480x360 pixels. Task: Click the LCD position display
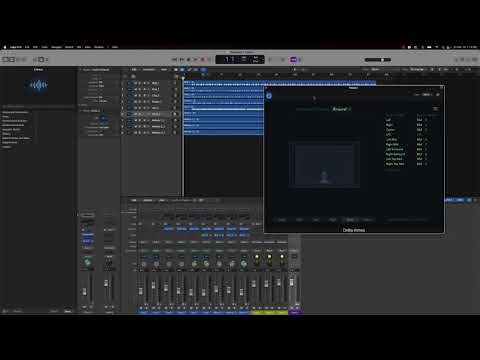tap(240, 60)
